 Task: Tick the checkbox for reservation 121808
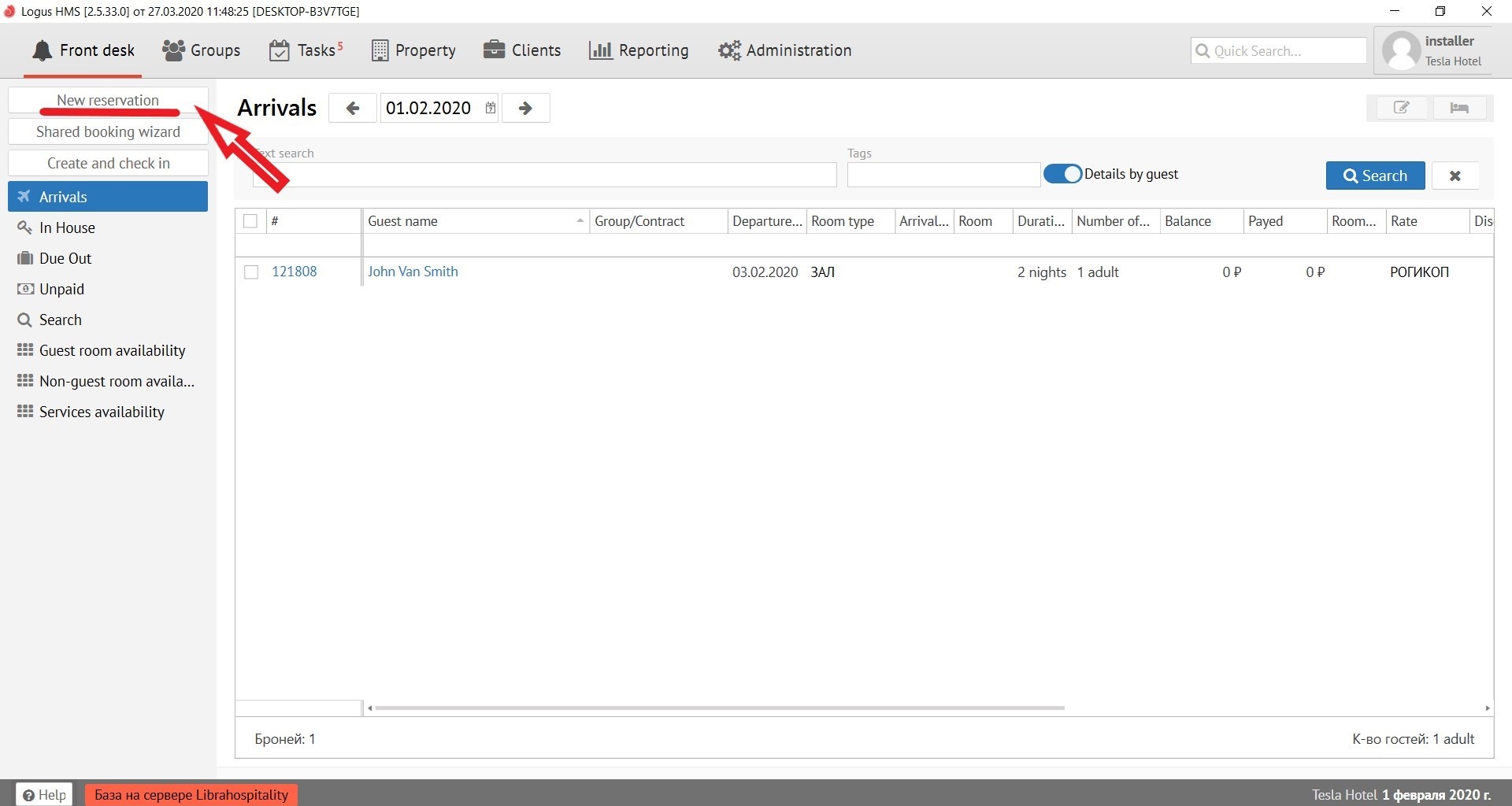click(251, 272)
